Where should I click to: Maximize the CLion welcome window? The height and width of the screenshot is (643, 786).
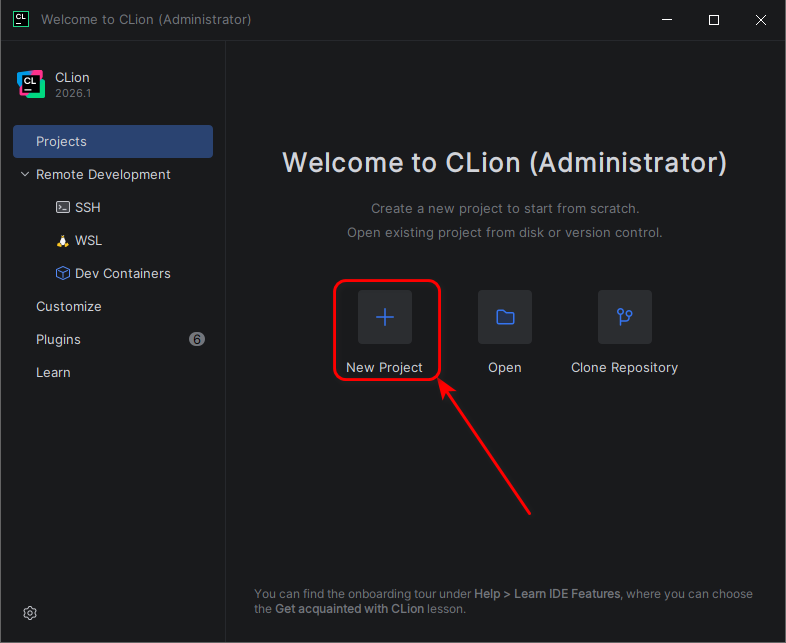[x=714, y=20]
